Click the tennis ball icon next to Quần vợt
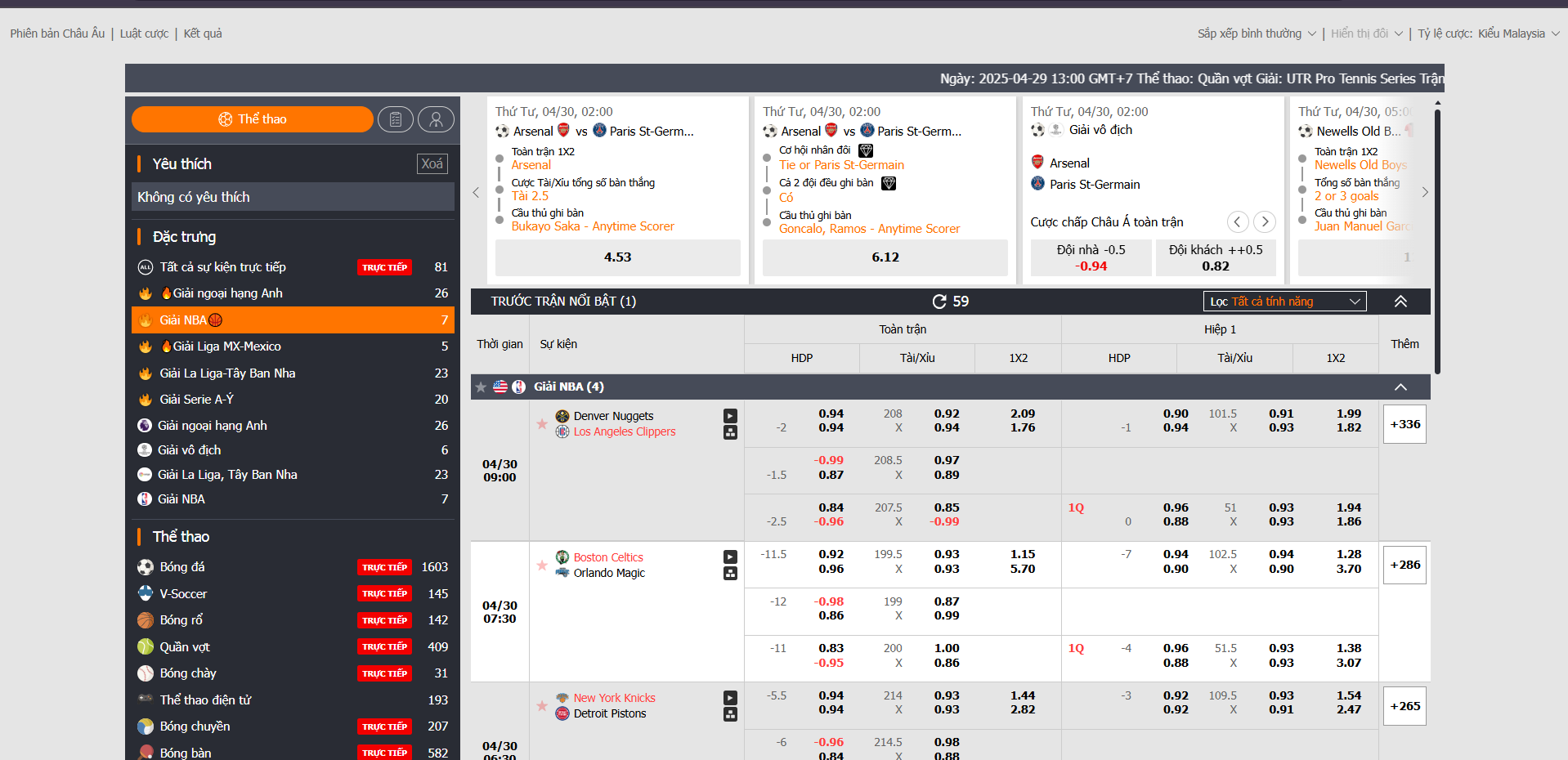Image resolution: width=1568 pixels, height=760 pixels. (145, 646)
